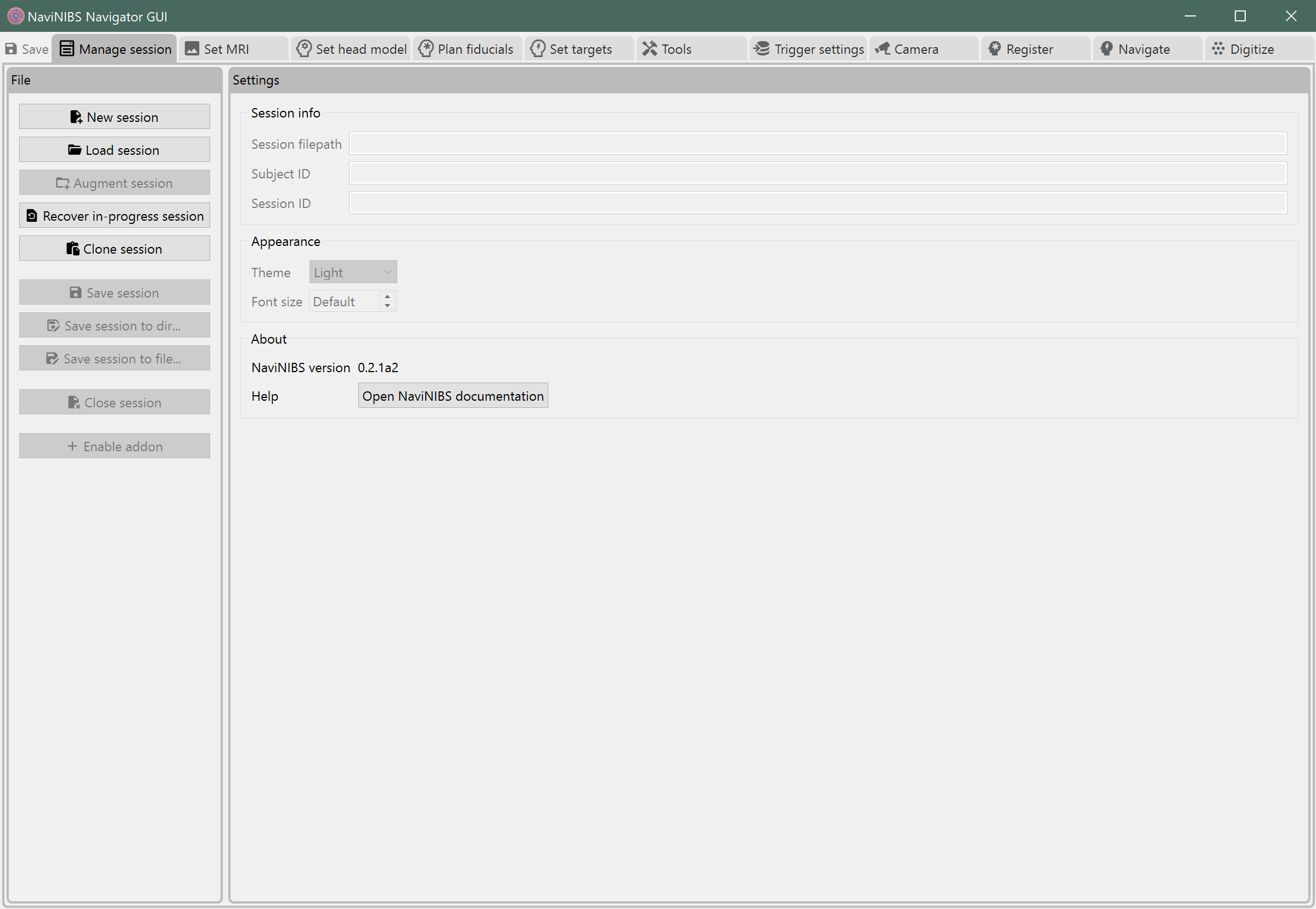Image resolution: width=1316 pixels, height=909 pixels.
Task: Decrease font size with down arrow
Action: click(x=387, y=306)
